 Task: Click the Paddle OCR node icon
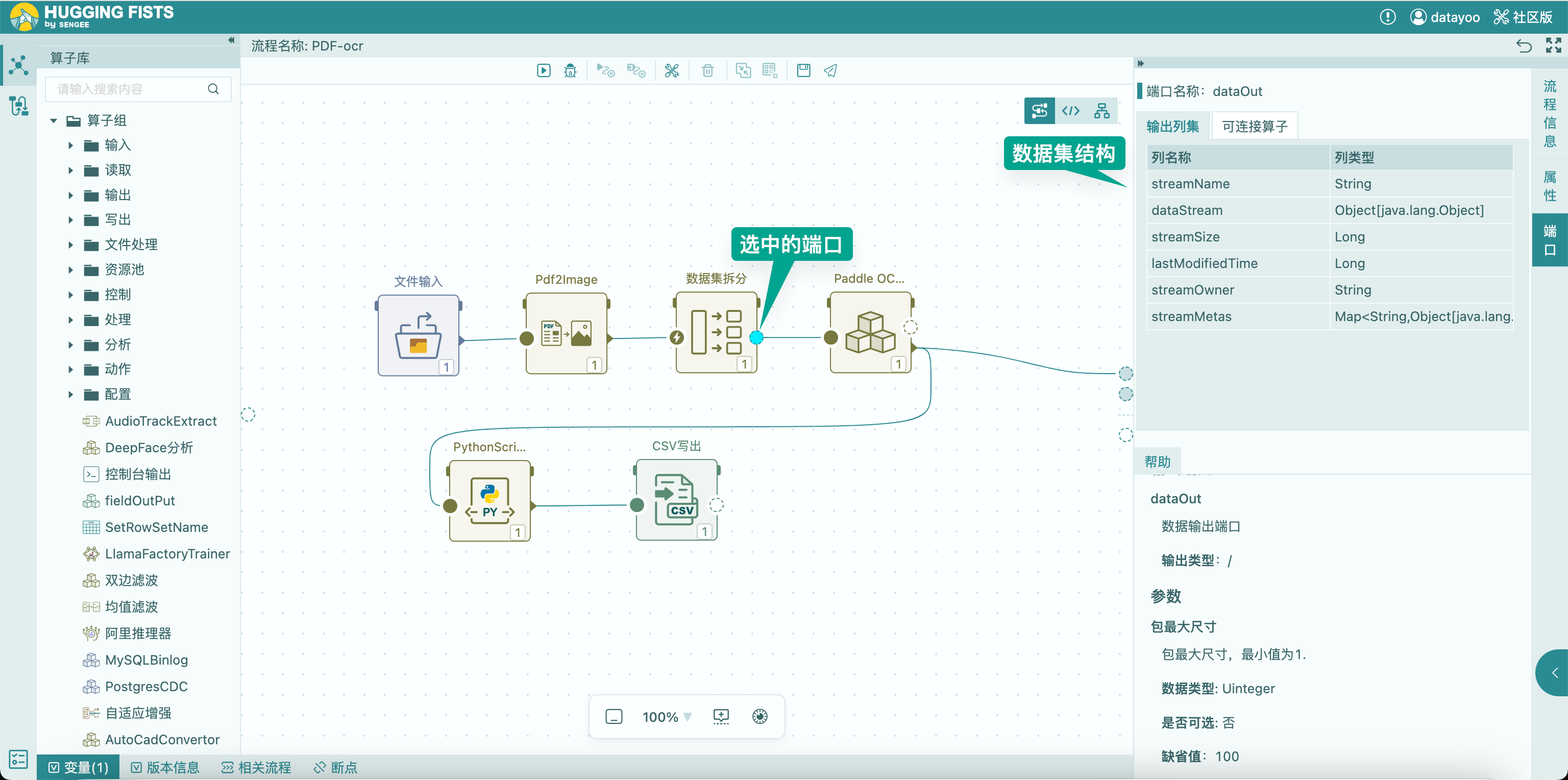tap(870, 332)
